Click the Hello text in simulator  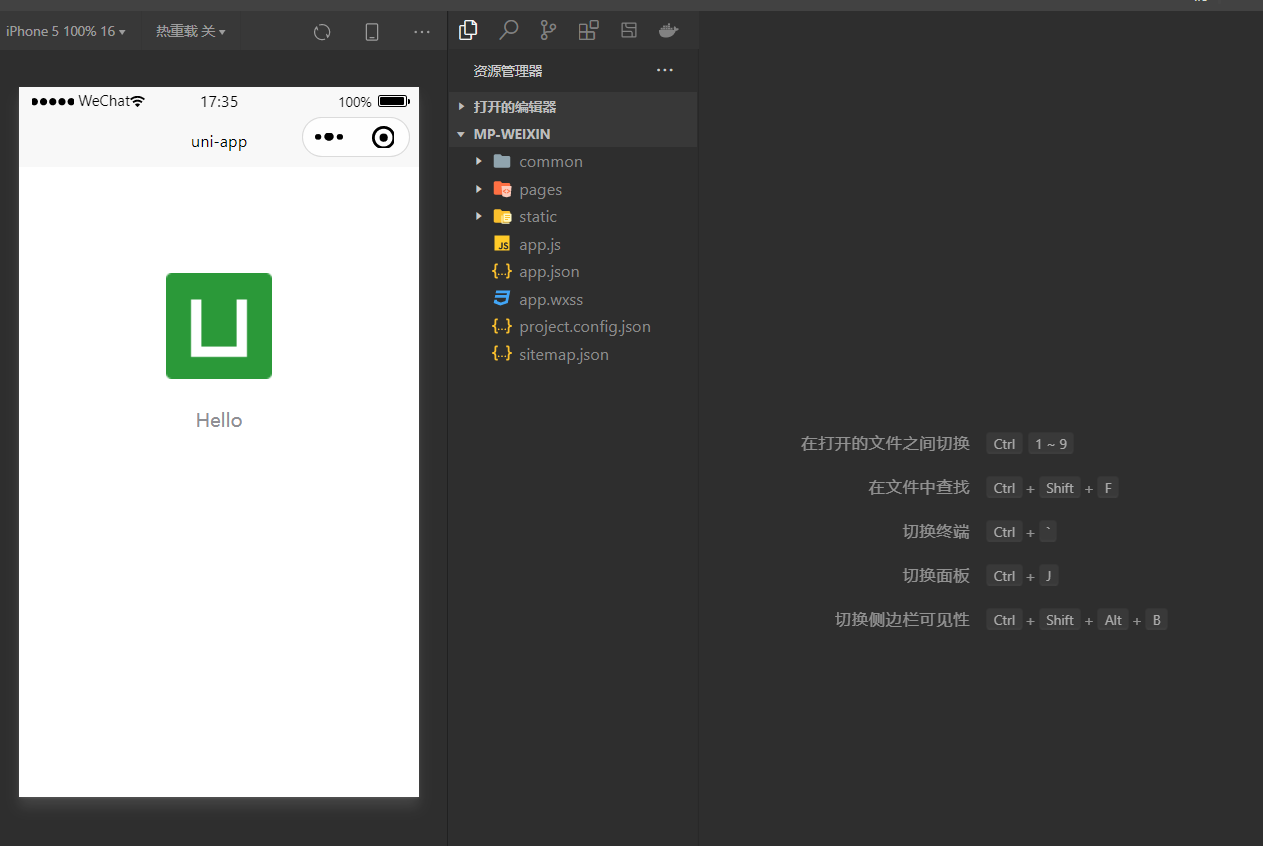(219, 420)
